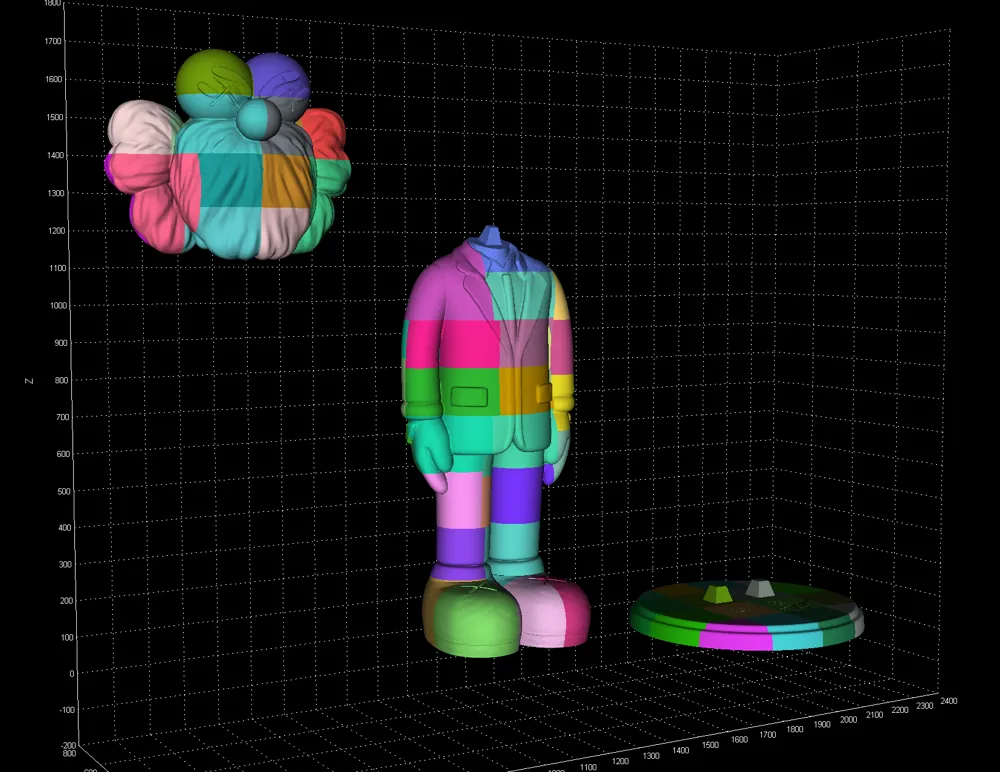This screenshot has height=772, width=1000.
Task: Click the headless suited body model
Action: pyautogui.click(x=497, y=440)
